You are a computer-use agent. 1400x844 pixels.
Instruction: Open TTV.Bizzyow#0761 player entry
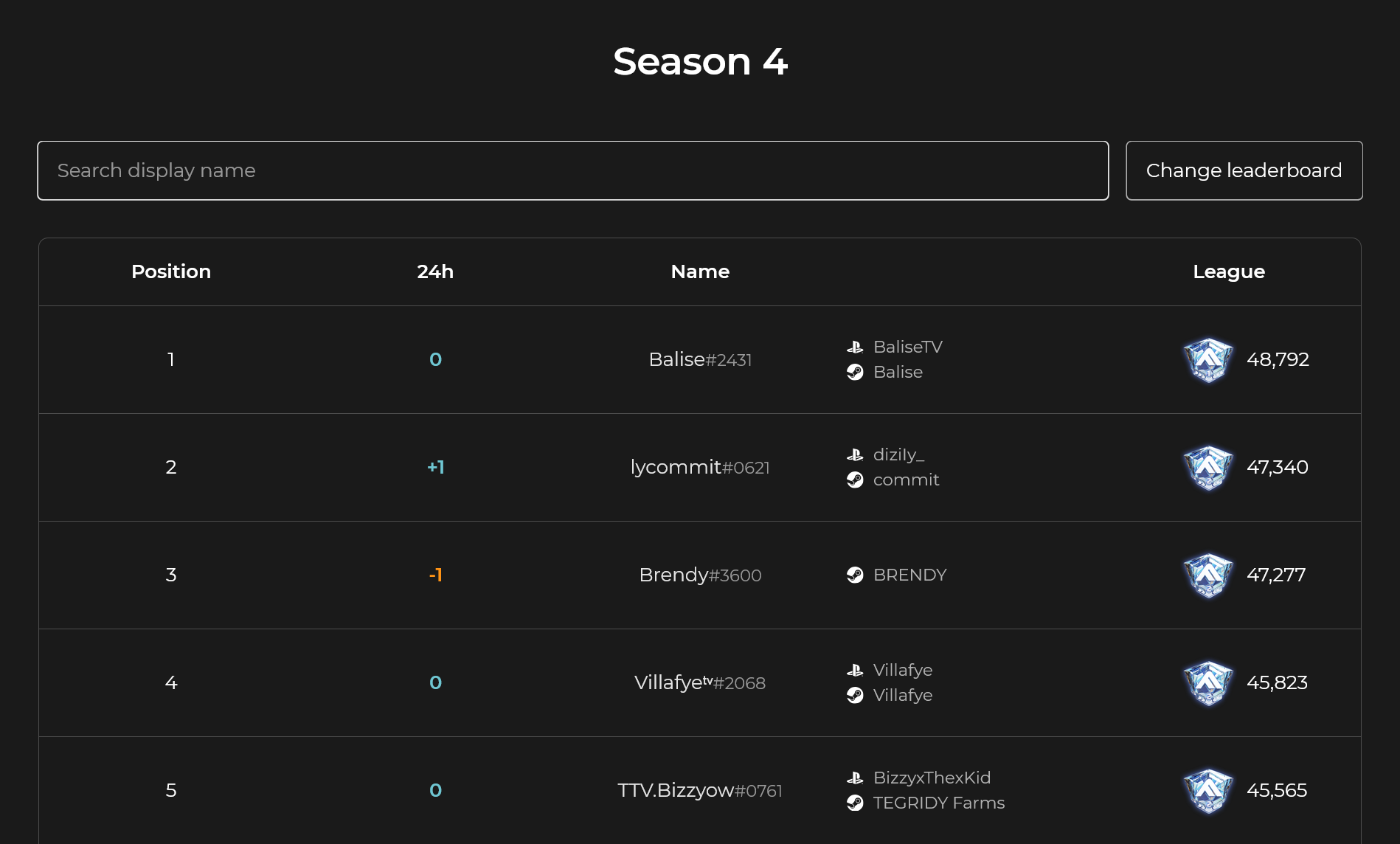[x=700, y=790]
